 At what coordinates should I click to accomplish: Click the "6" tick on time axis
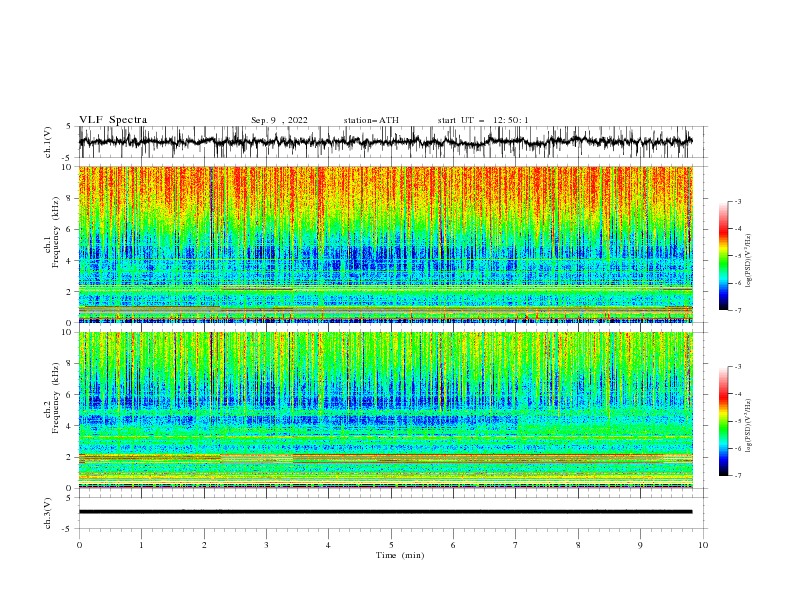453,545
